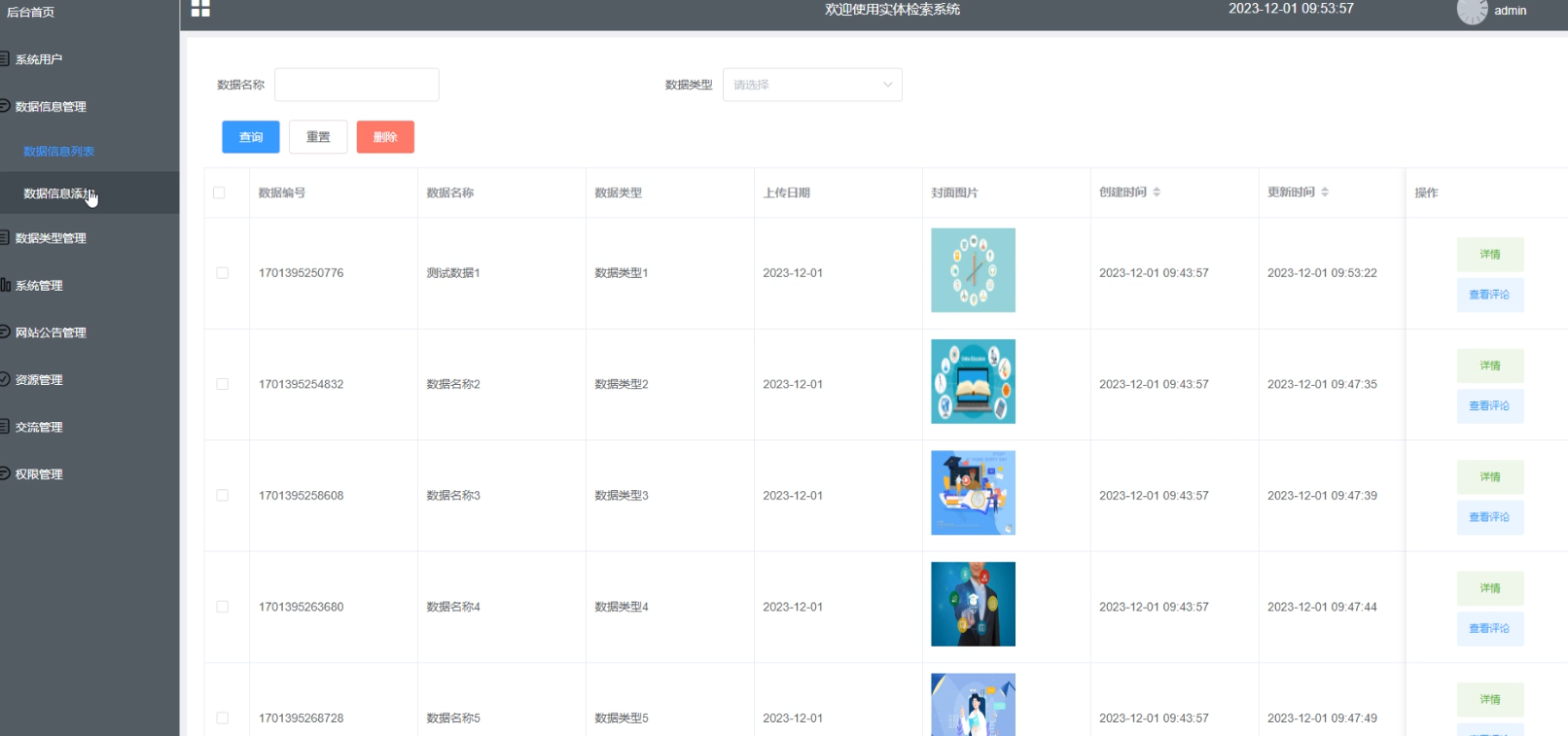Screen dimensions: 1568x736
Task: Check the row checkbox for 1701395258608
Action: (x=223, y=496)
